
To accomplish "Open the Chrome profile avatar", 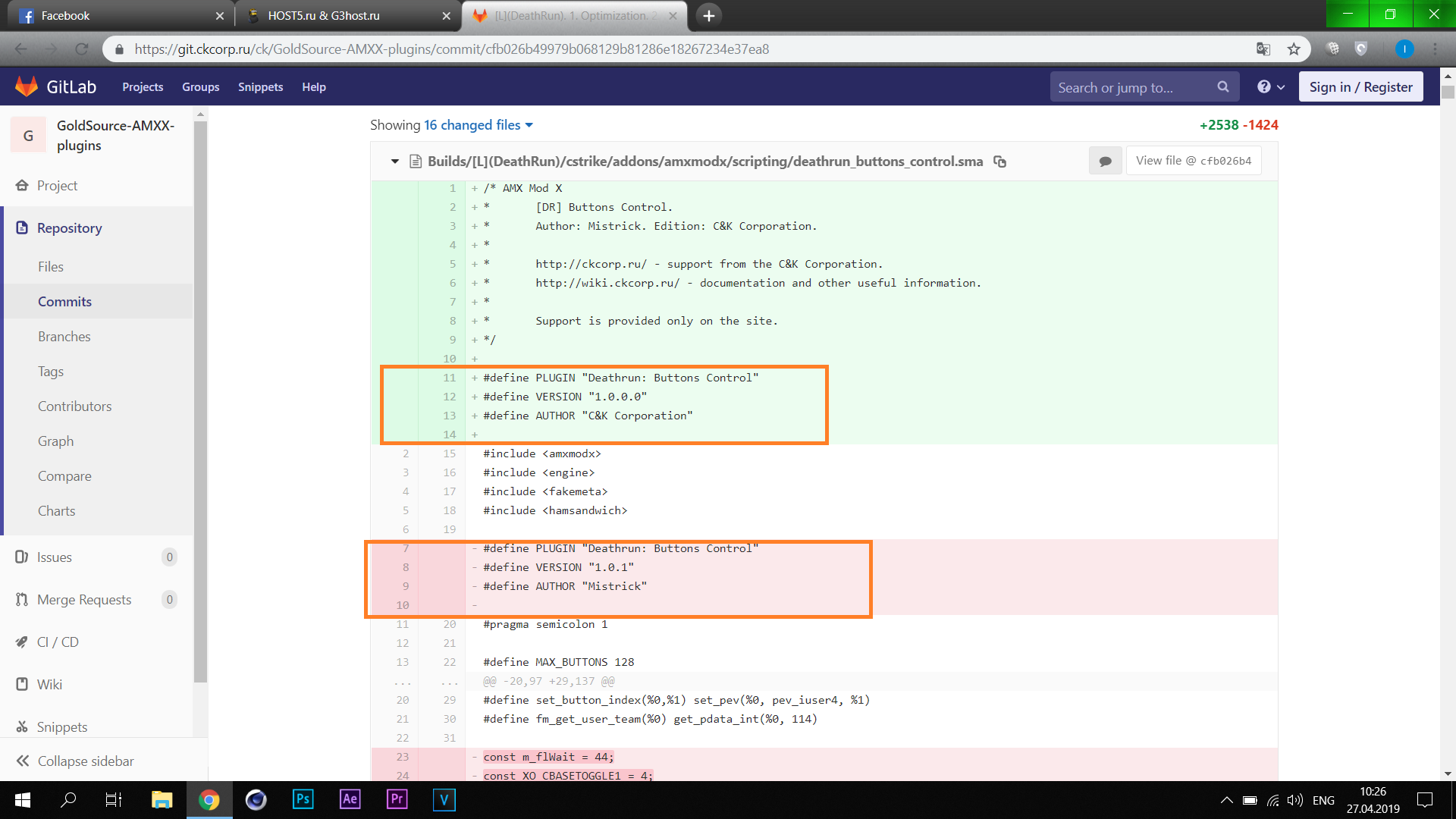I will coord(1404,49).
